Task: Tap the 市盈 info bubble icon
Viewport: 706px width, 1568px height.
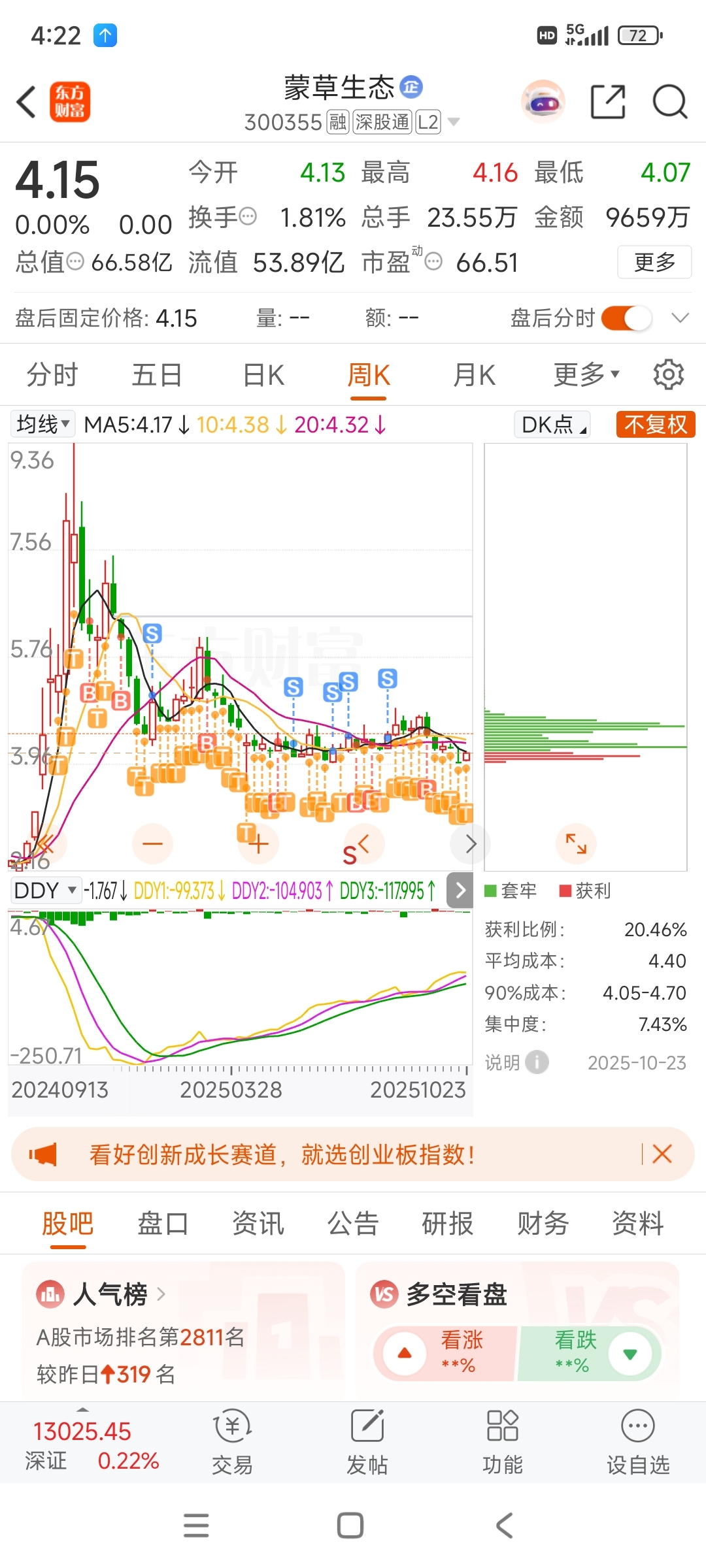Action: [x=433, y=261]
